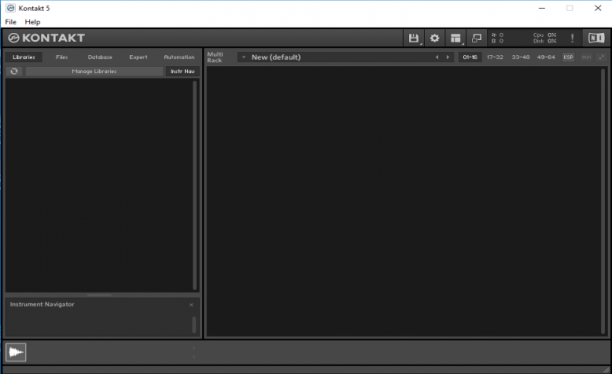
Task: Click the Multi Rack vertical scrollbar
Action: 603,201
